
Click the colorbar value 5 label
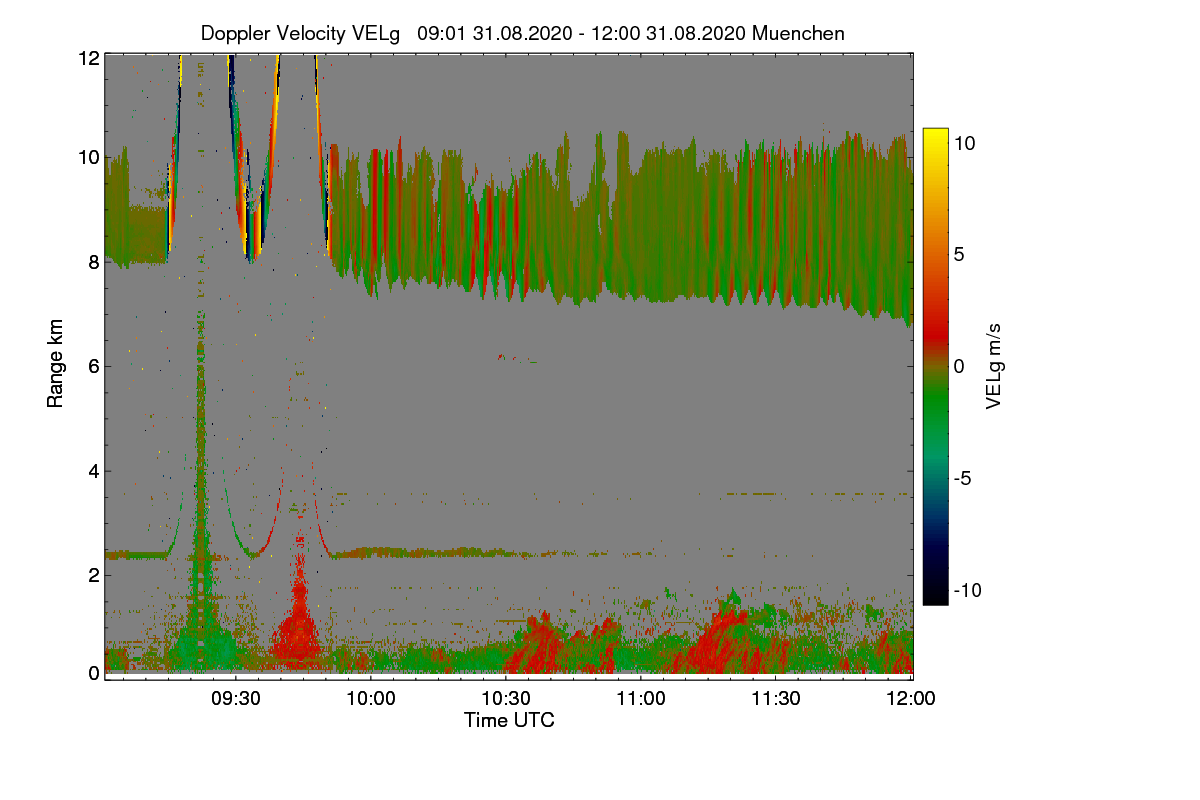pyautogui.click(x=959, y=255)
